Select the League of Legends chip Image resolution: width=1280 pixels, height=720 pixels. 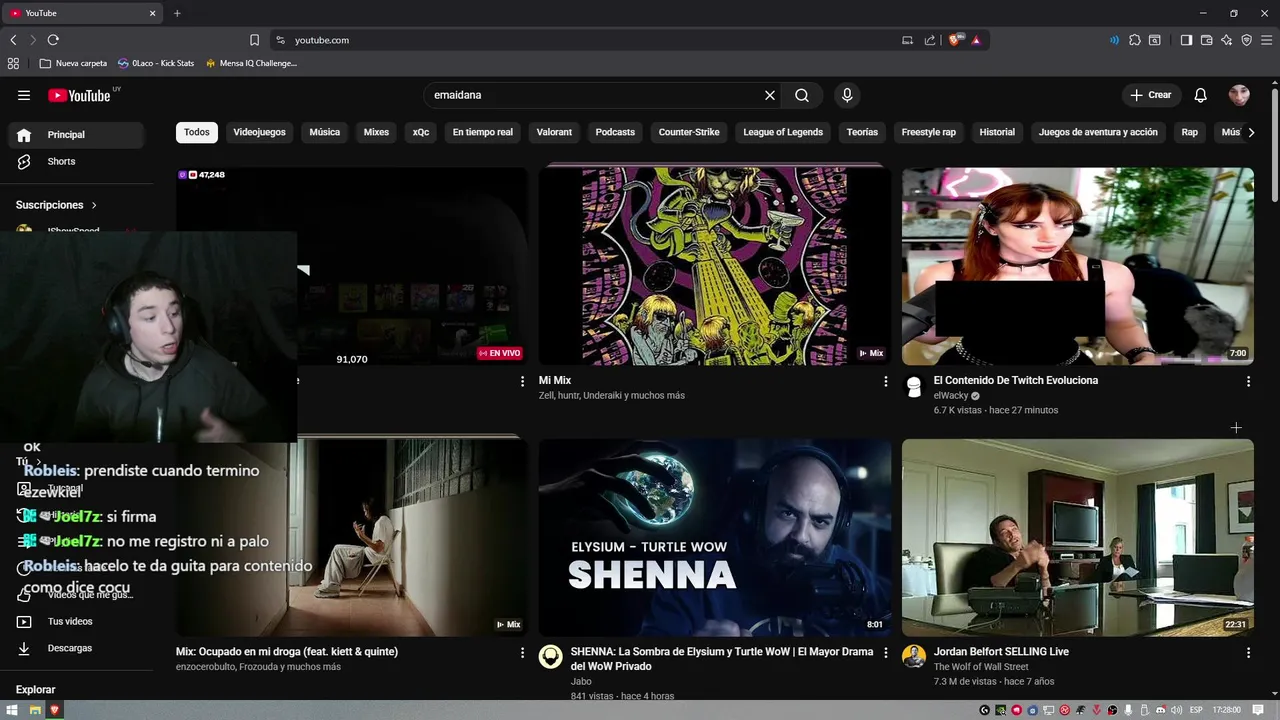coord(783,132)
